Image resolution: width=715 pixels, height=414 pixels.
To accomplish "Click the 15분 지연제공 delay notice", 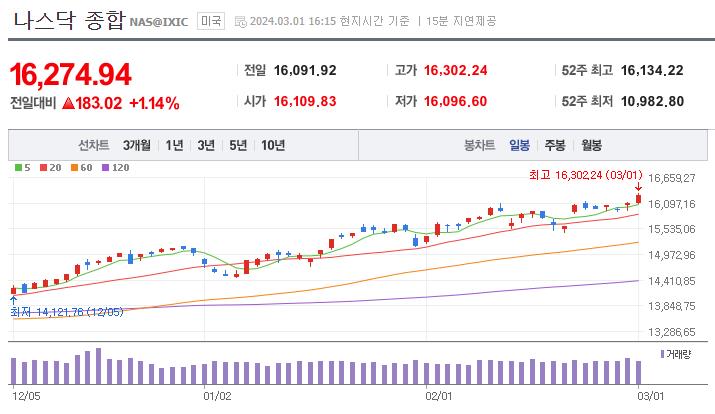I will [x=461, y=21].
